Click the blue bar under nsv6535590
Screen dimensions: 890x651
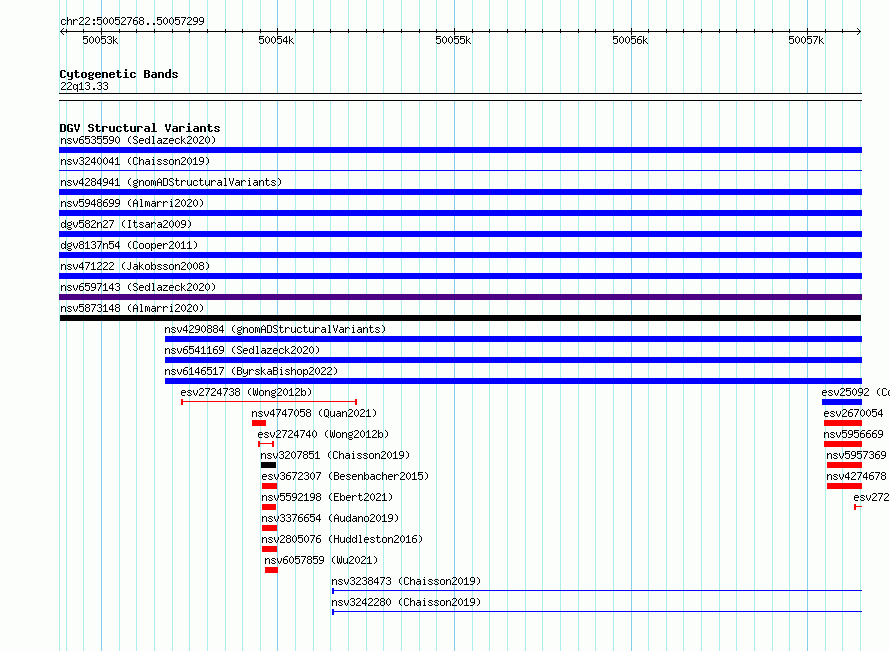[460, 150]
